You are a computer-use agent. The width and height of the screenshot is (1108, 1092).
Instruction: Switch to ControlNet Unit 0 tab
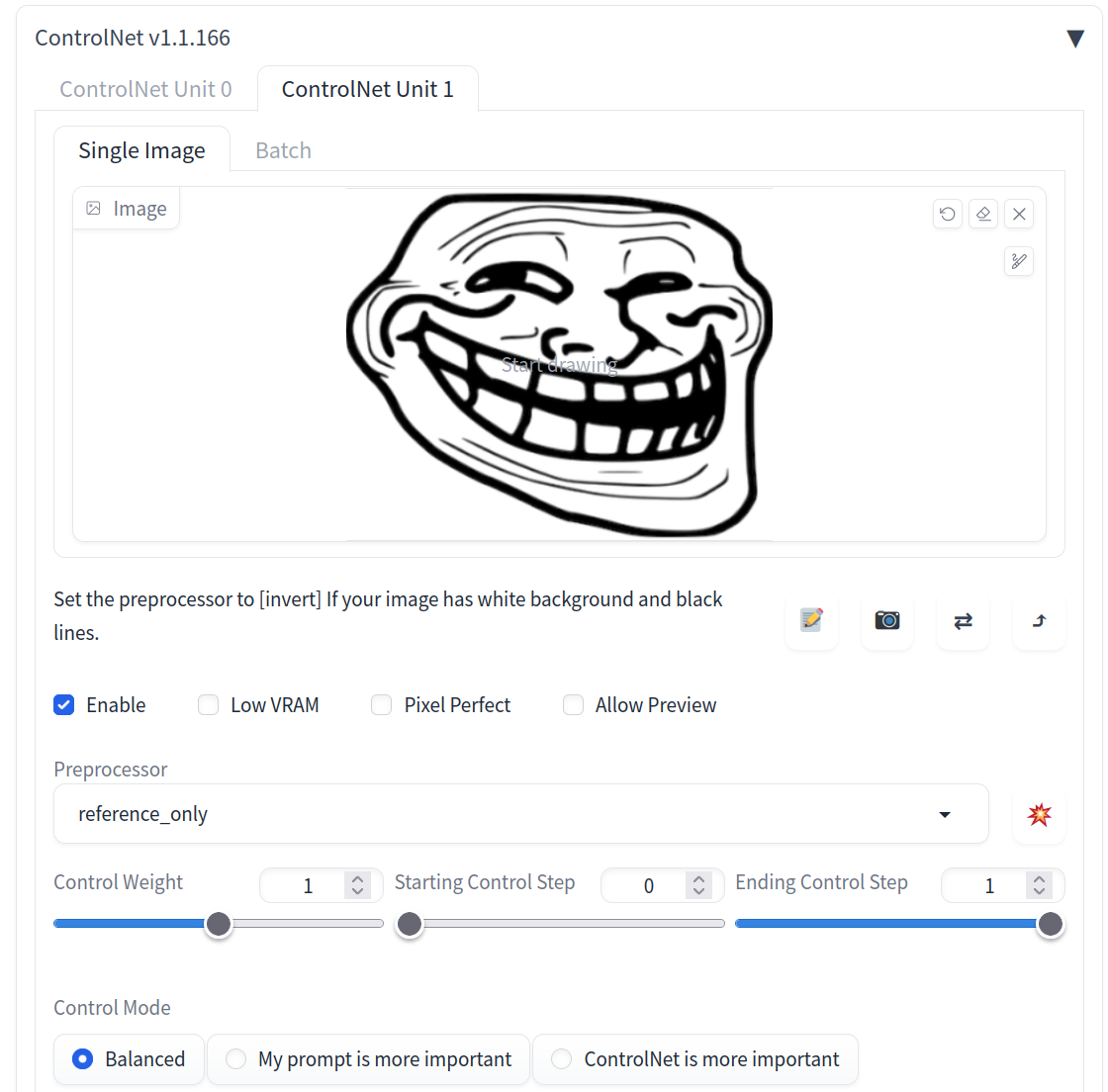[x=145, y=89]
